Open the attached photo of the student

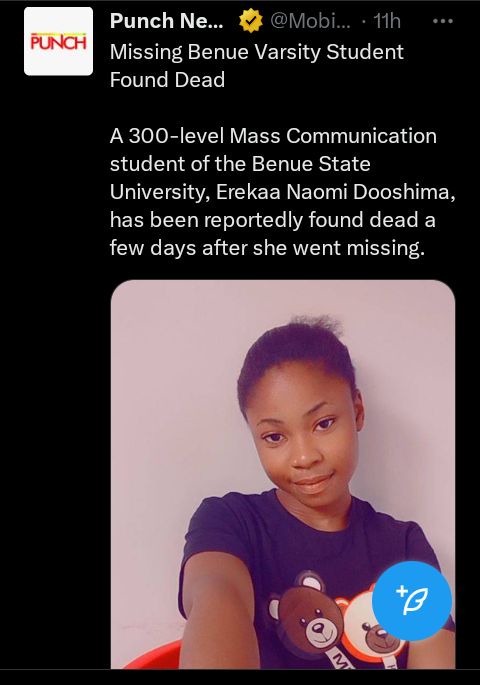283,474
